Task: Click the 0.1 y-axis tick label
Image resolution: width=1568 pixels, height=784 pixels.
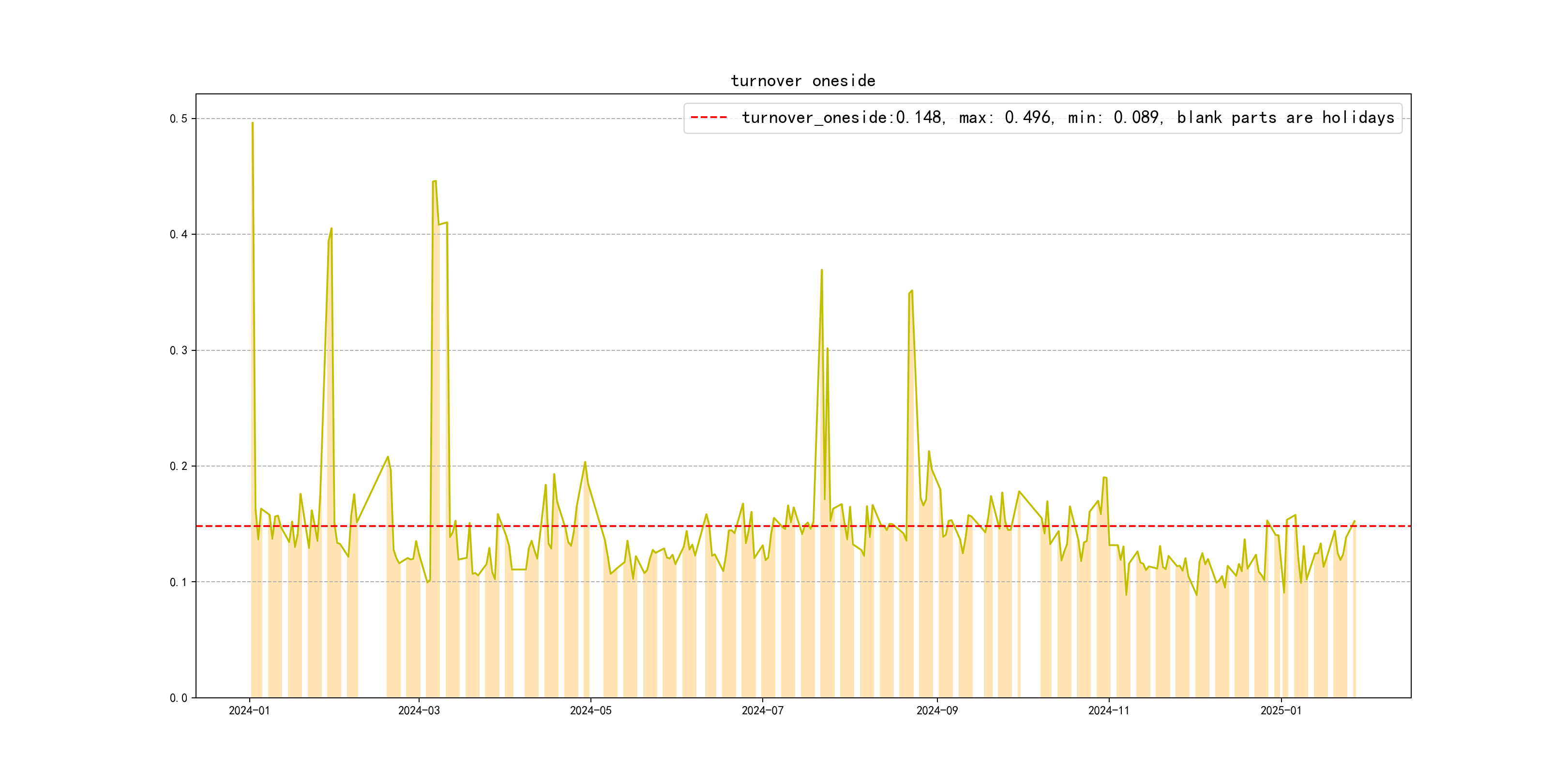Action: pyautogui.click(x=179, y=582)
